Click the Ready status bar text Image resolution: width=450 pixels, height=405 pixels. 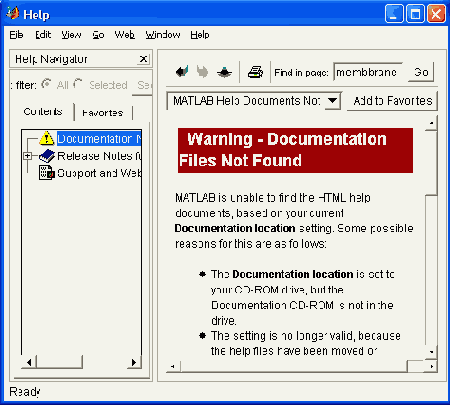(25, 392)
